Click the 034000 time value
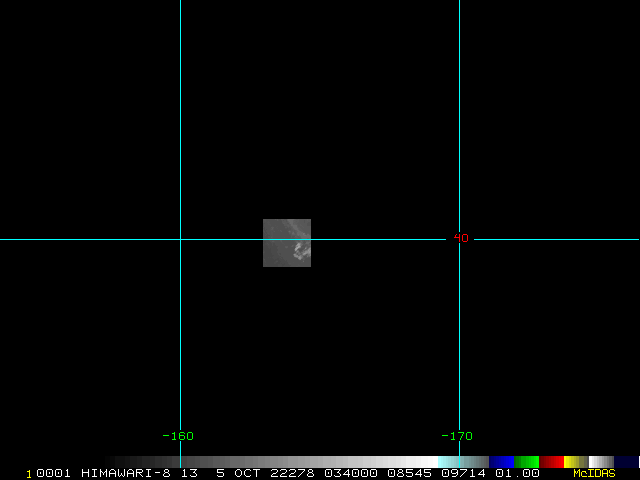640x480 pixels. coord(351,473)
